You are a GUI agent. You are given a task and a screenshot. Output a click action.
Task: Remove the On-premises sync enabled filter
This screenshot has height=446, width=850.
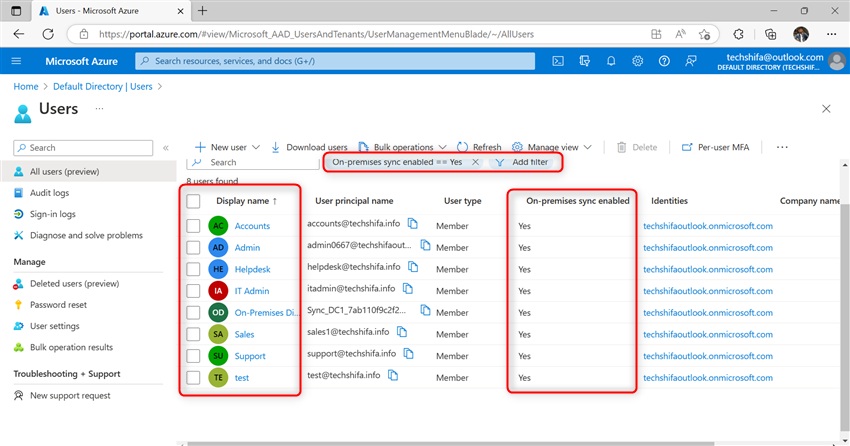point(475,162)
